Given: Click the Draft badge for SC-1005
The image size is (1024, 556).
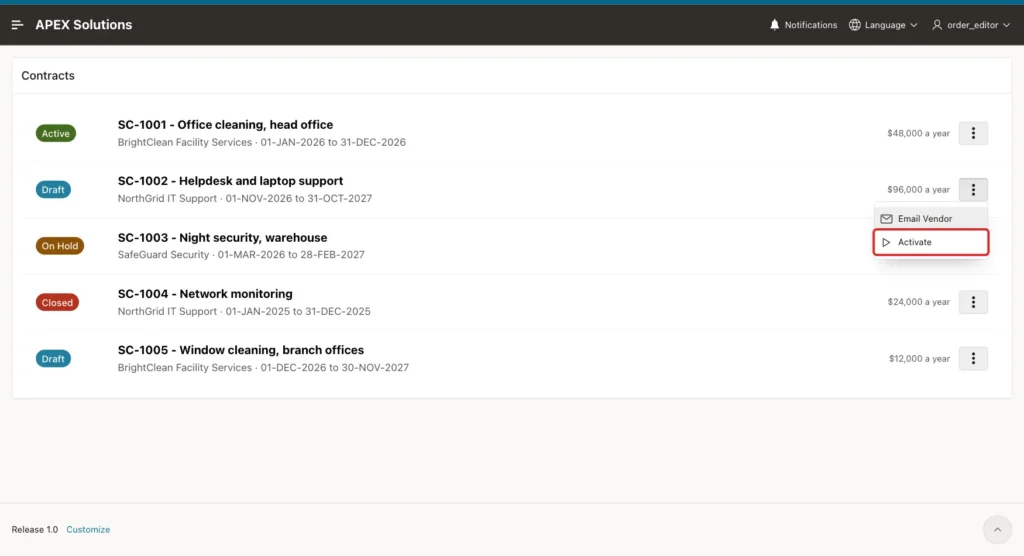Looking at the screenshot, I should pyautogui.click(x=53, y=359).
